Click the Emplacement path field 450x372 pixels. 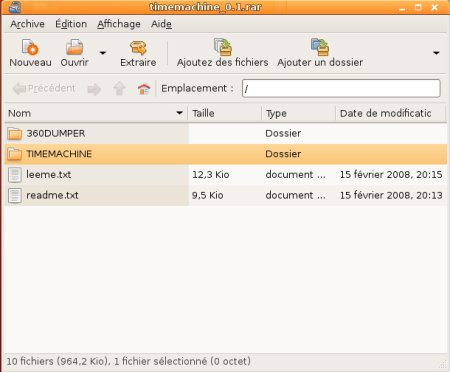click(341, 88)
